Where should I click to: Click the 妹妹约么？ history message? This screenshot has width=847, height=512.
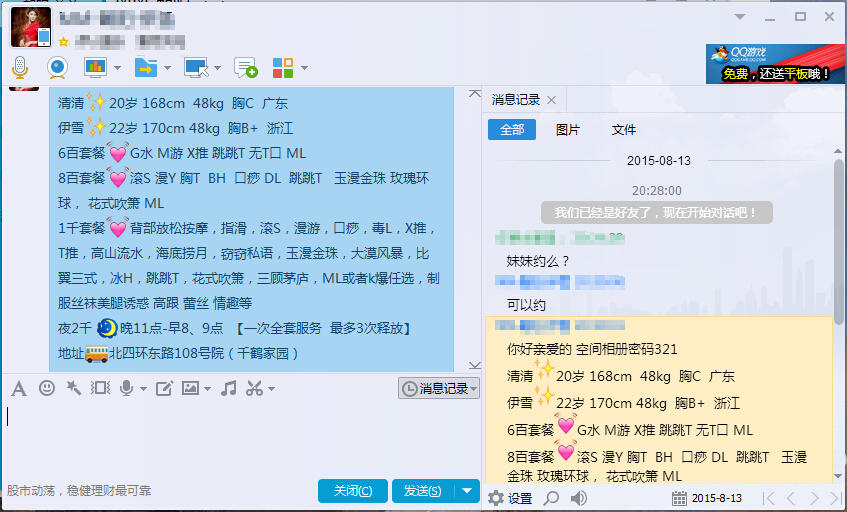[x=538, y=261]
